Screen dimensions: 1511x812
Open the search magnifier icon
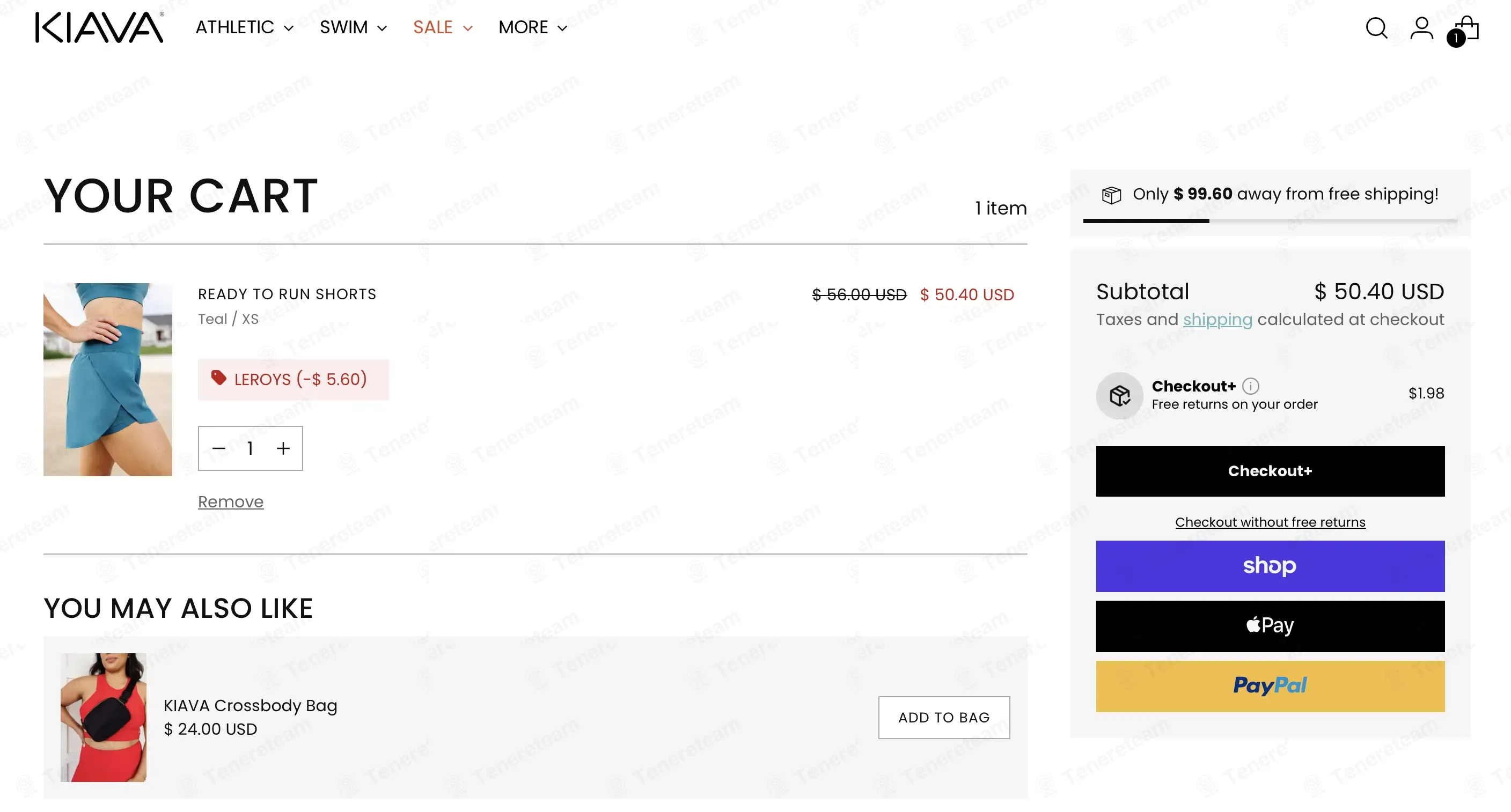click(x=1376, y=27)
